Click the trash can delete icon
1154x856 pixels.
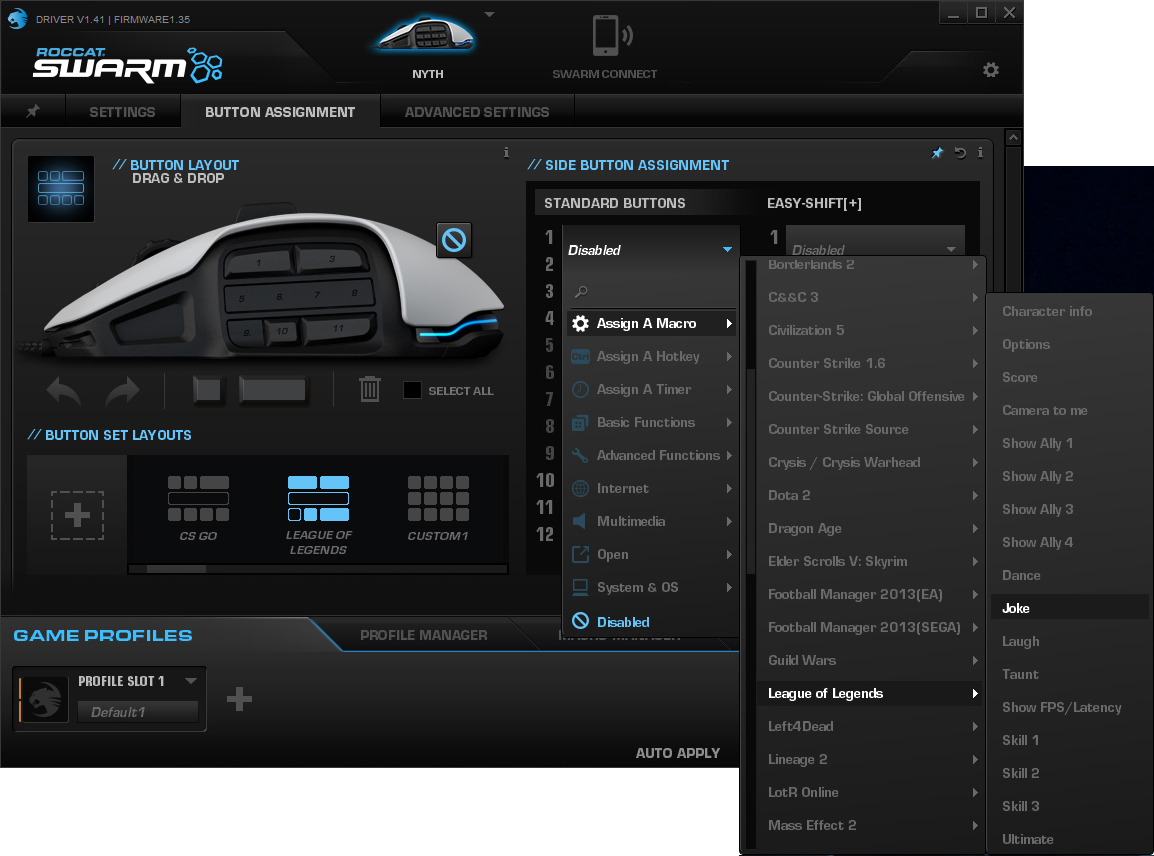(x=370, y=389)
